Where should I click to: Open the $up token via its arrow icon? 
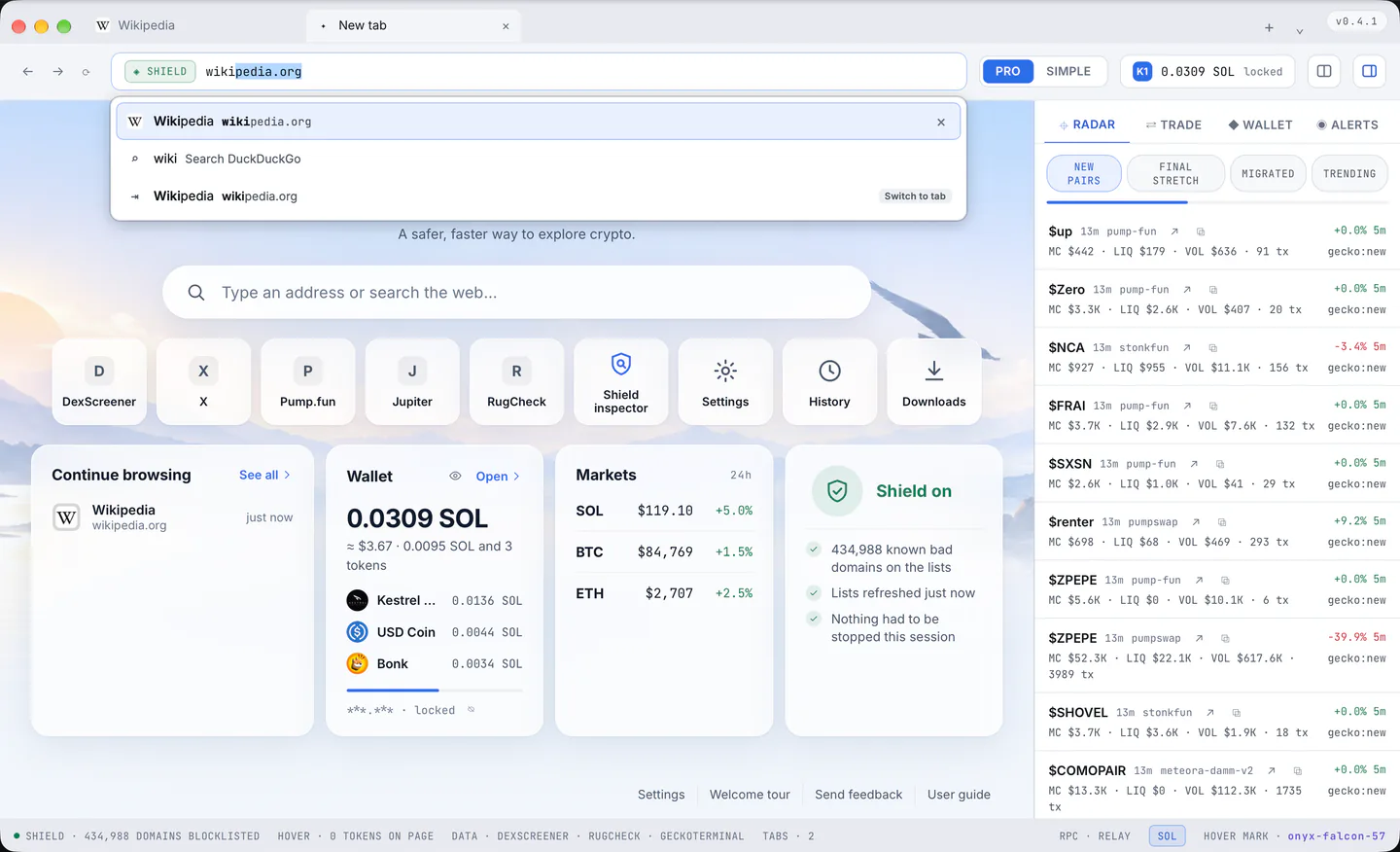(x=1174, y=231)
